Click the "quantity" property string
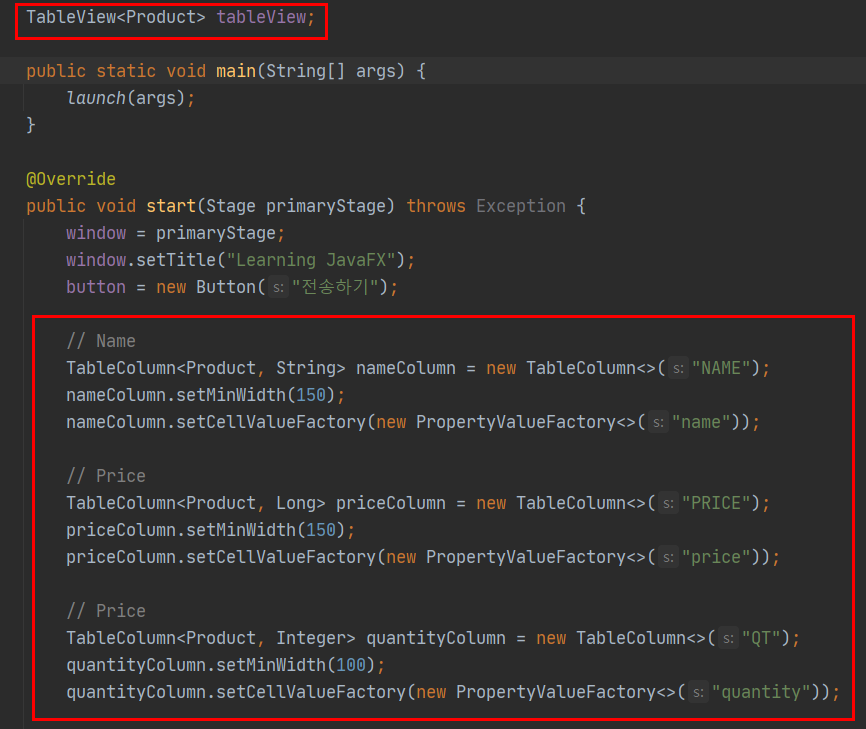The height and width of the screenshot is (729, 866). 761,692
